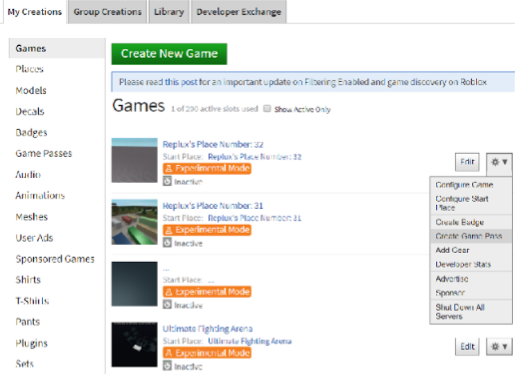Click the clock icon next to Ultimate Fighting Arena Inactive
Viewport: 515px width, 374px height.
tap(167, 366)
